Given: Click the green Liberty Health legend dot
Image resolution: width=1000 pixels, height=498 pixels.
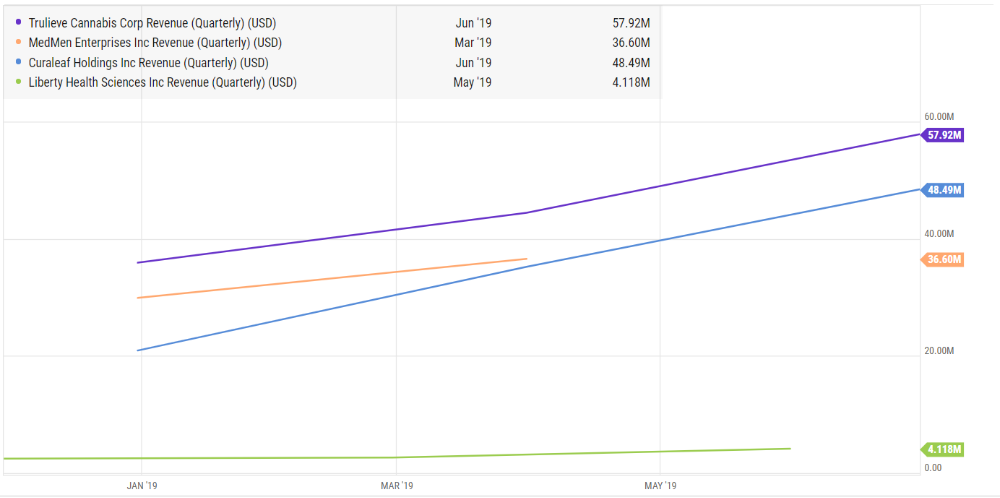Looking at the screenshot, I should (x=18, y=82).
